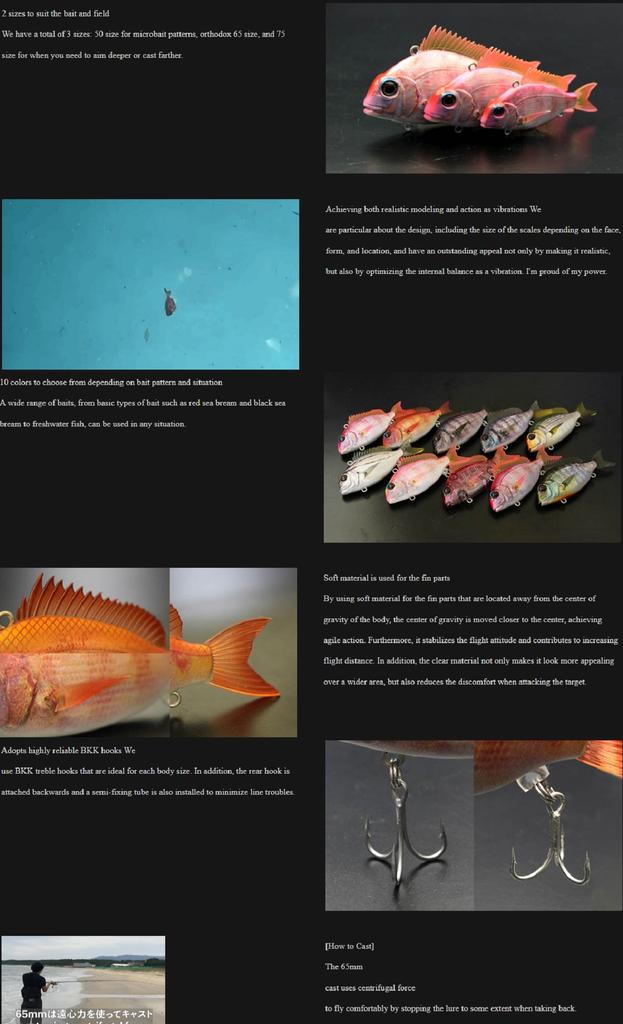This screenshot has width=623, height=1024.
Task: Click the orange tail fin close-up photo
Action: [233, 652]
